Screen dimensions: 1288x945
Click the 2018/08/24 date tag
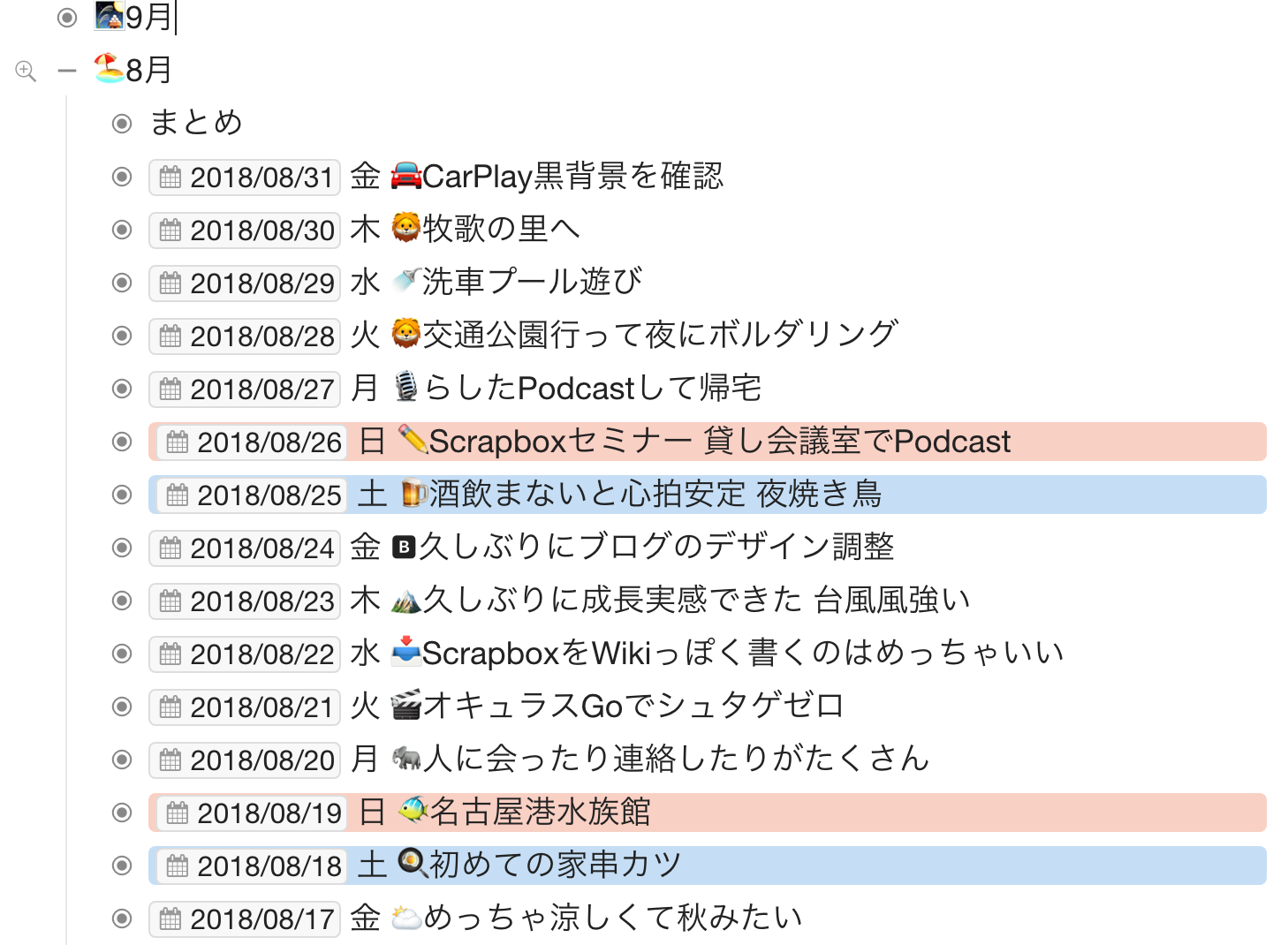[245, 548]
